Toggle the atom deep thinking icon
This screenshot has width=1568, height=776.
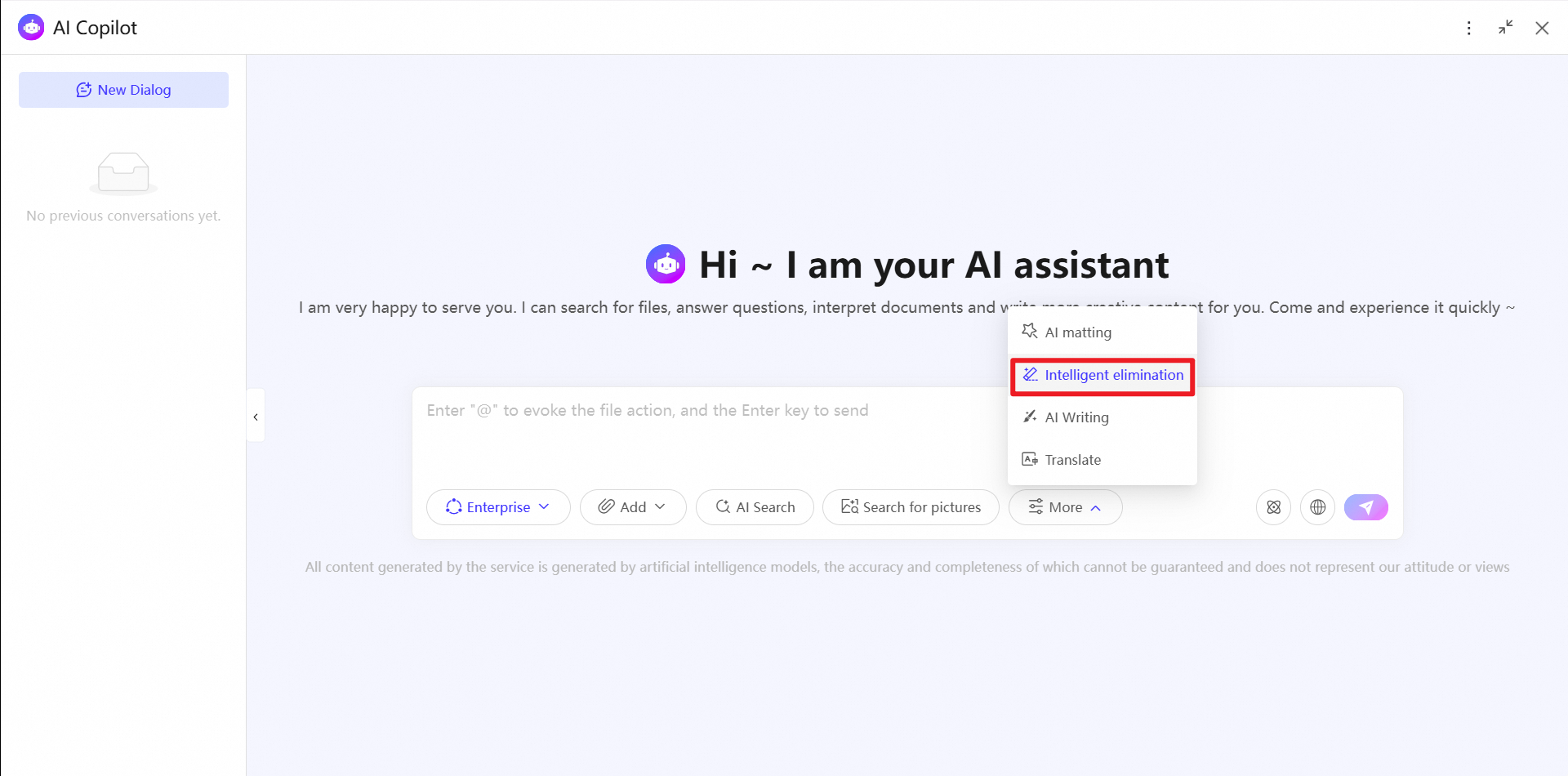coord(1273,507)
